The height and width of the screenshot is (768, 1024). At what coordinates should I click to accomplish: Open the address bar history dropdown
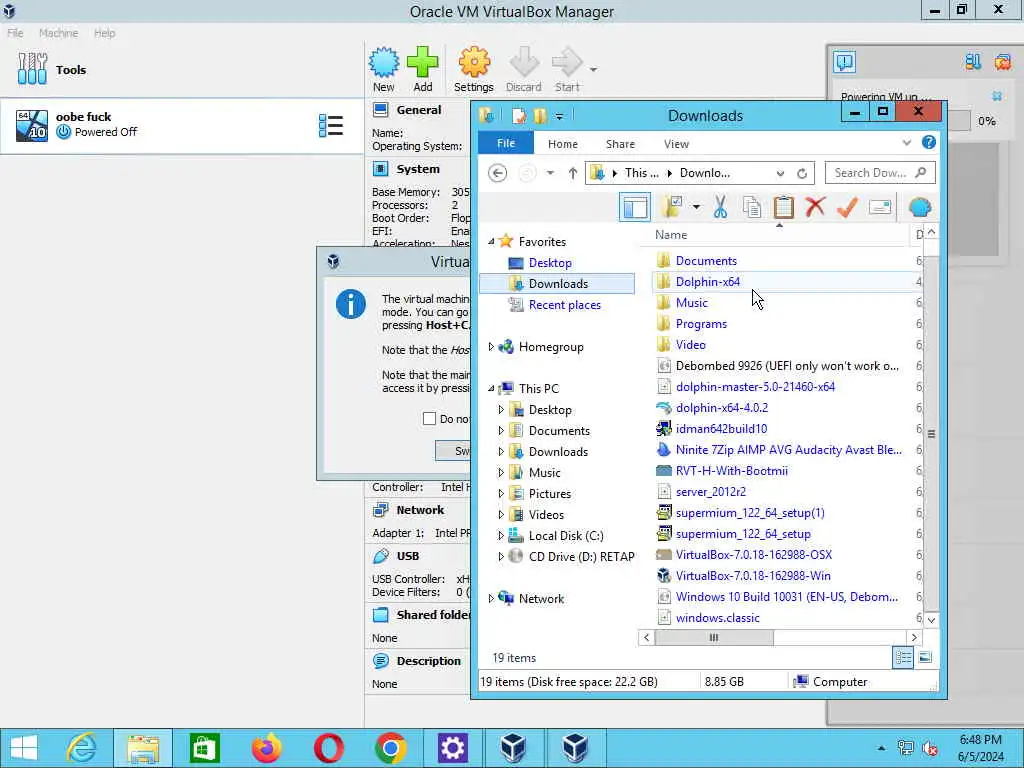780,173
